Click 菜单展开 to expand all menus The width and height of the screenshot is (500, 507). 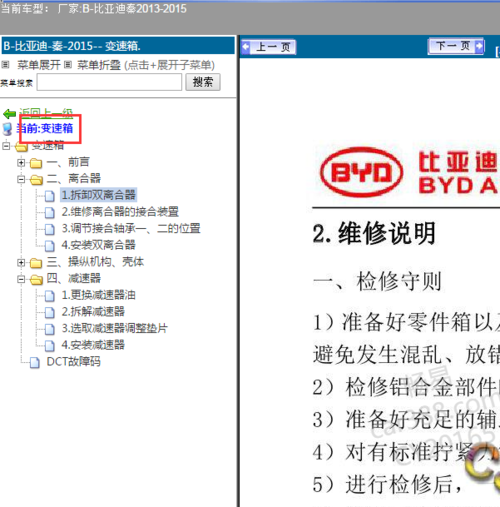pyautogui.click(x=39, y=65)
